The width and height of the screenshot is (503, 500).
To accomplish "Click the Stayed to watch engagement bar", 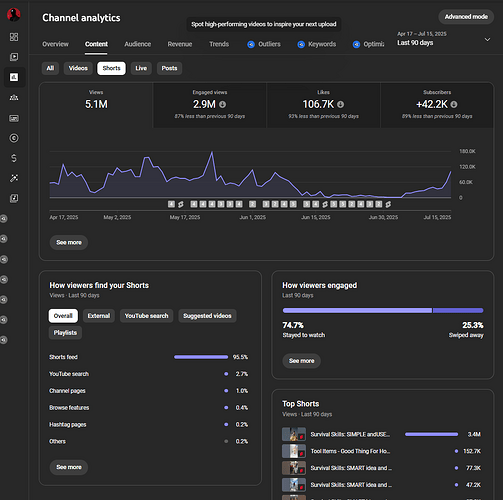I will (x=357, y=311).
